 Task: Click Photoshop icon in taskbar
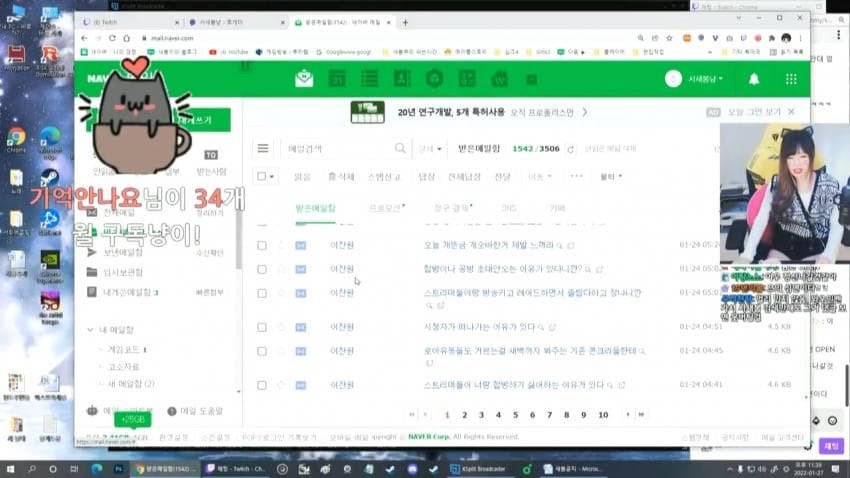pos(119,469)
